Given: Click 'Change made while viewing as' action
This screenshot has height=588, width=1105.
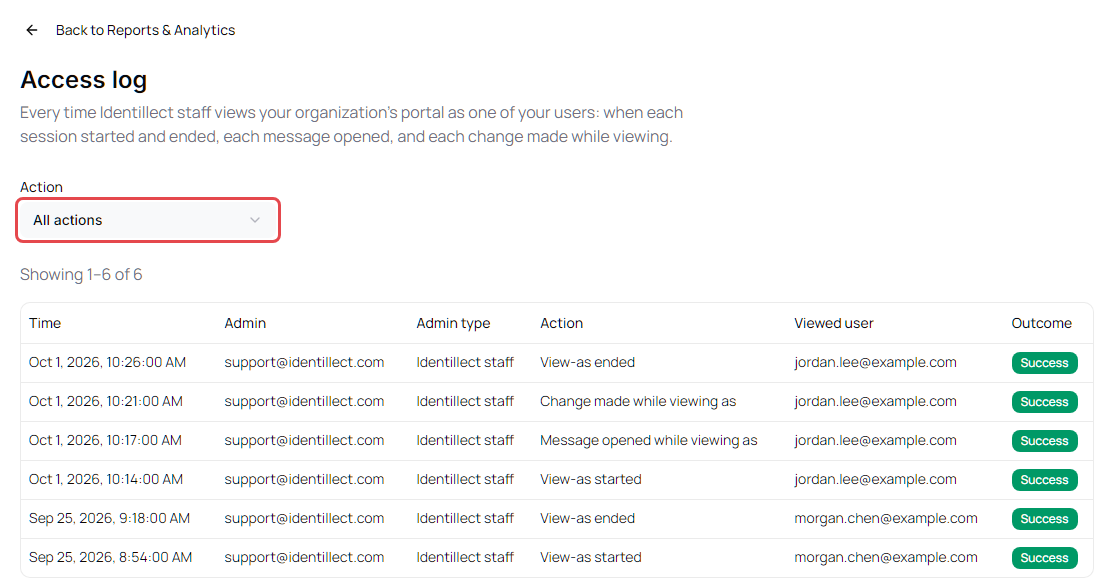Looking at the screenshot, I should (x=638, y=401).
